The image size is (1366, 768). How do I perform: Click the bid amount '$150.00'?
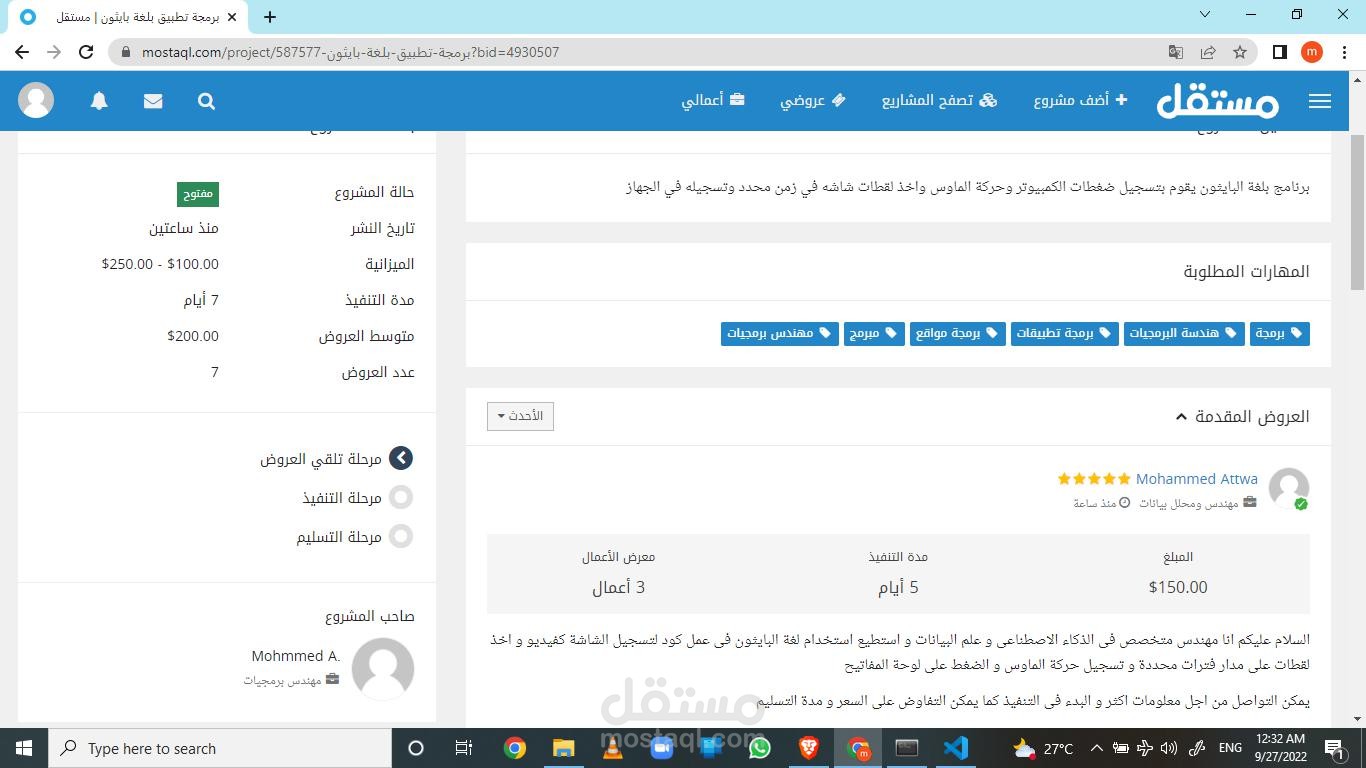coord(1178,587)
